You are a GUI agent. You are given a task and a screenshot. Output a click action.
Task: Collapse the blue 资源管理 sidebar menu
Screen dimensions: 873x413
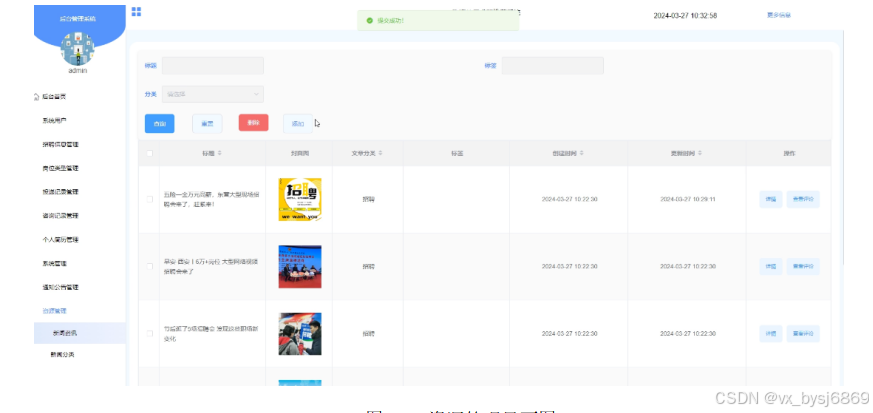pyautogui.click(x=55, y=311)
